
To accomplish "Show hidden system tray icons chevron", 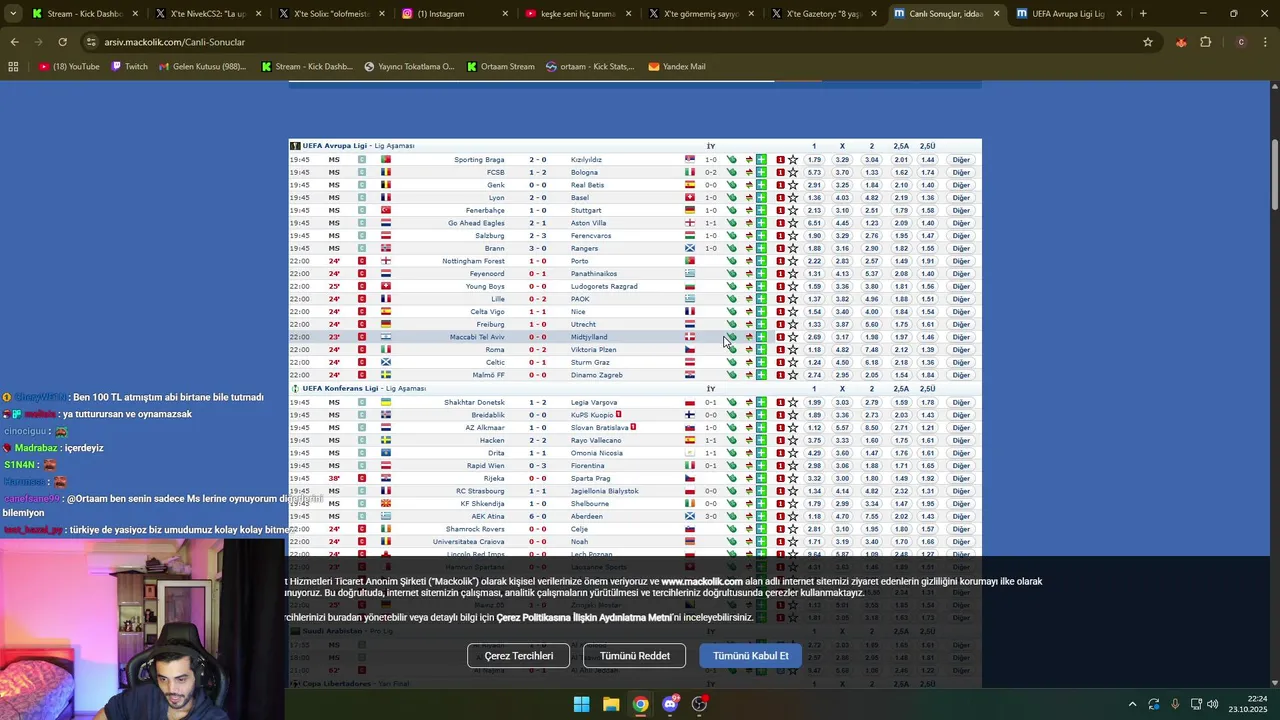I will tap(1132, 704).
